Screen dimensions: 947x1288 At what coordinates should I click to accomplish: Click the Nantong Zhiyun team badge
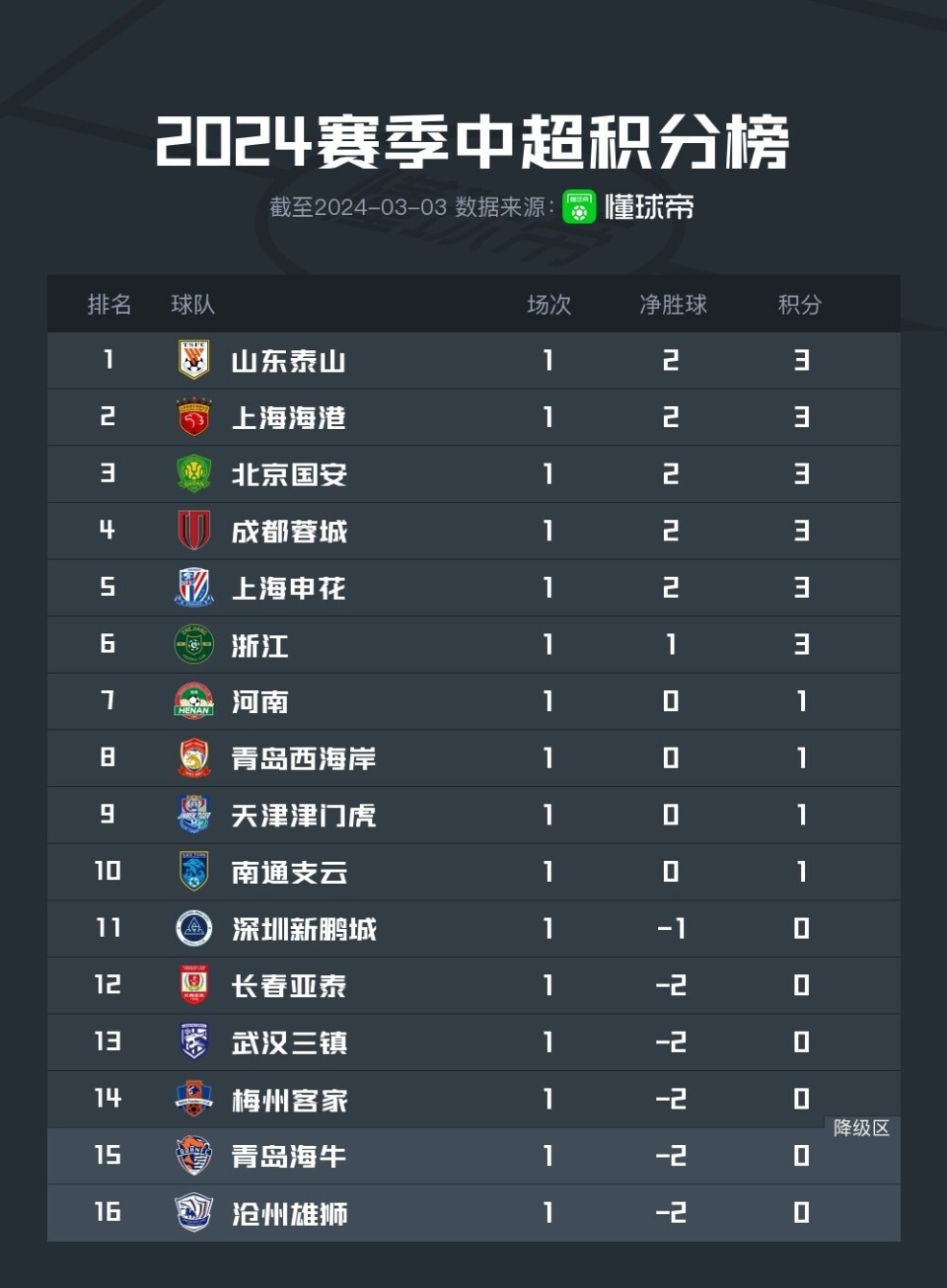click(193, 872)
